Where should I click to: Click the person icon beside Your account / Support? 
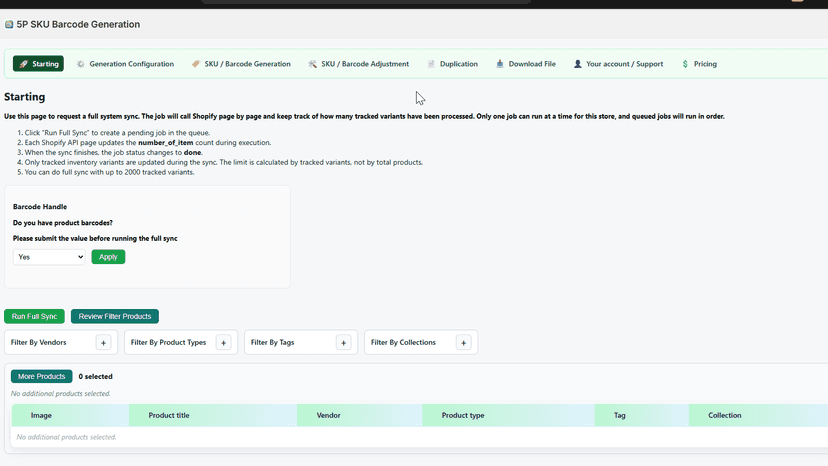(578, 64)
